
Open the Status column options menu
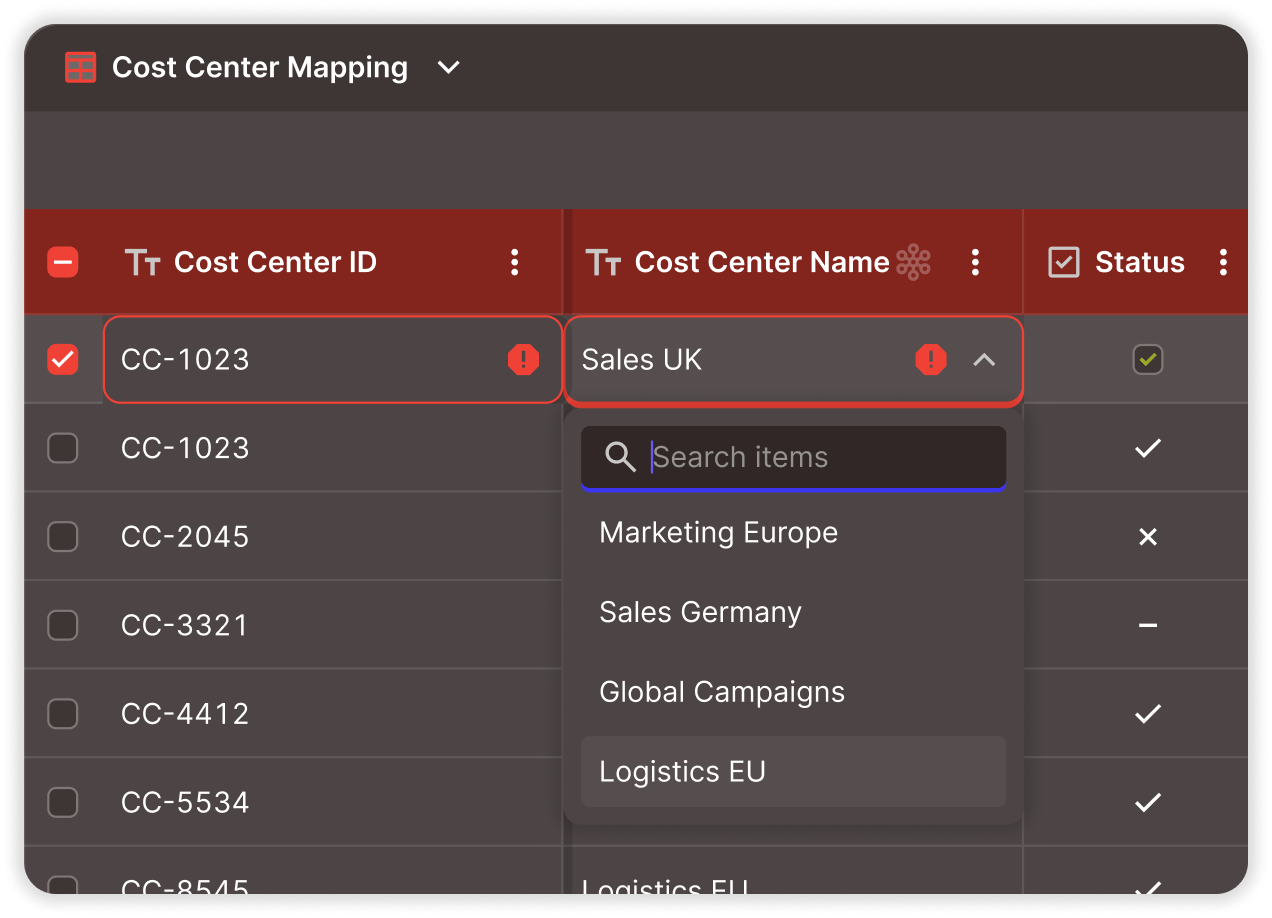click(1223, 263)
